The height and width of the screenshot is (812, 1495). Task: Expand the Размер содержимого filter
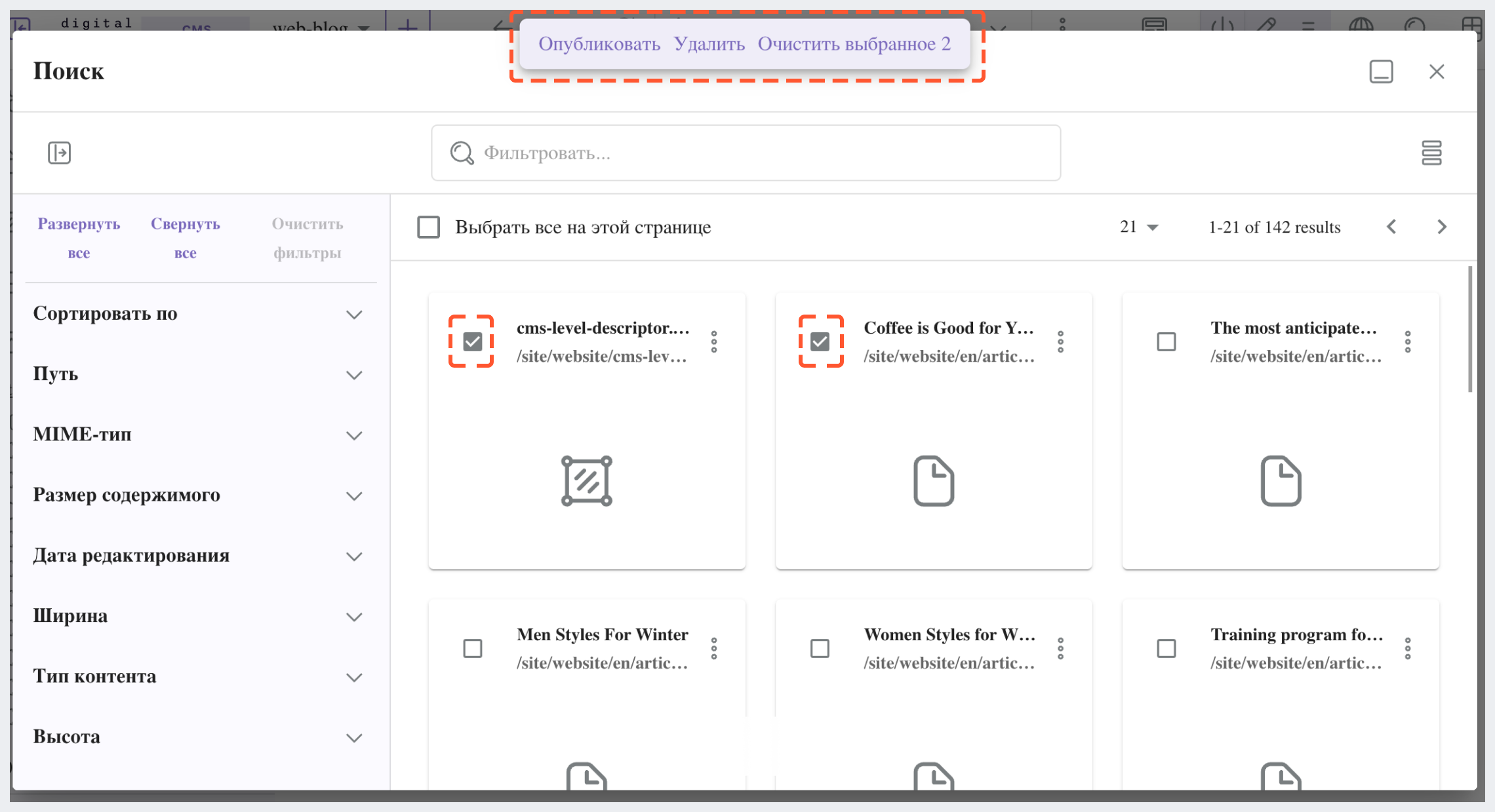point(197,495)
